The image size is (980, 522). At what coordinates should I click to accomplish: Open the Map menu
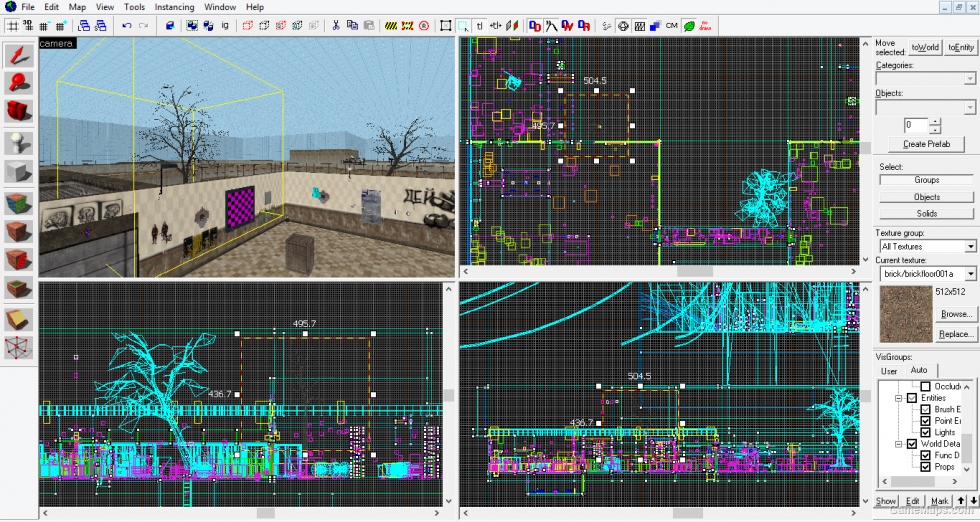[x=78, y=7]
